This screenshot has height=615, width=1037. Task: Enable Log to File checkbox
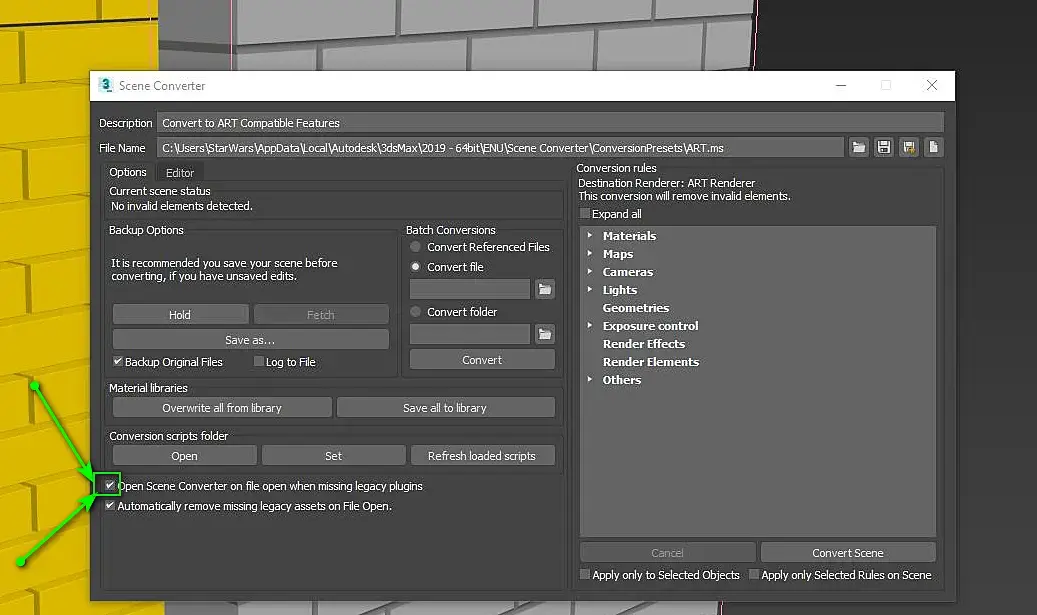point(259,361)
